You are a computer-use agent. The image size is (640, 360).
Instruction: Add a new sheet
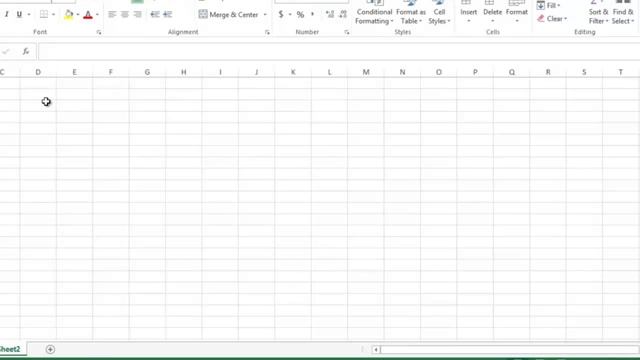point(50,349)
